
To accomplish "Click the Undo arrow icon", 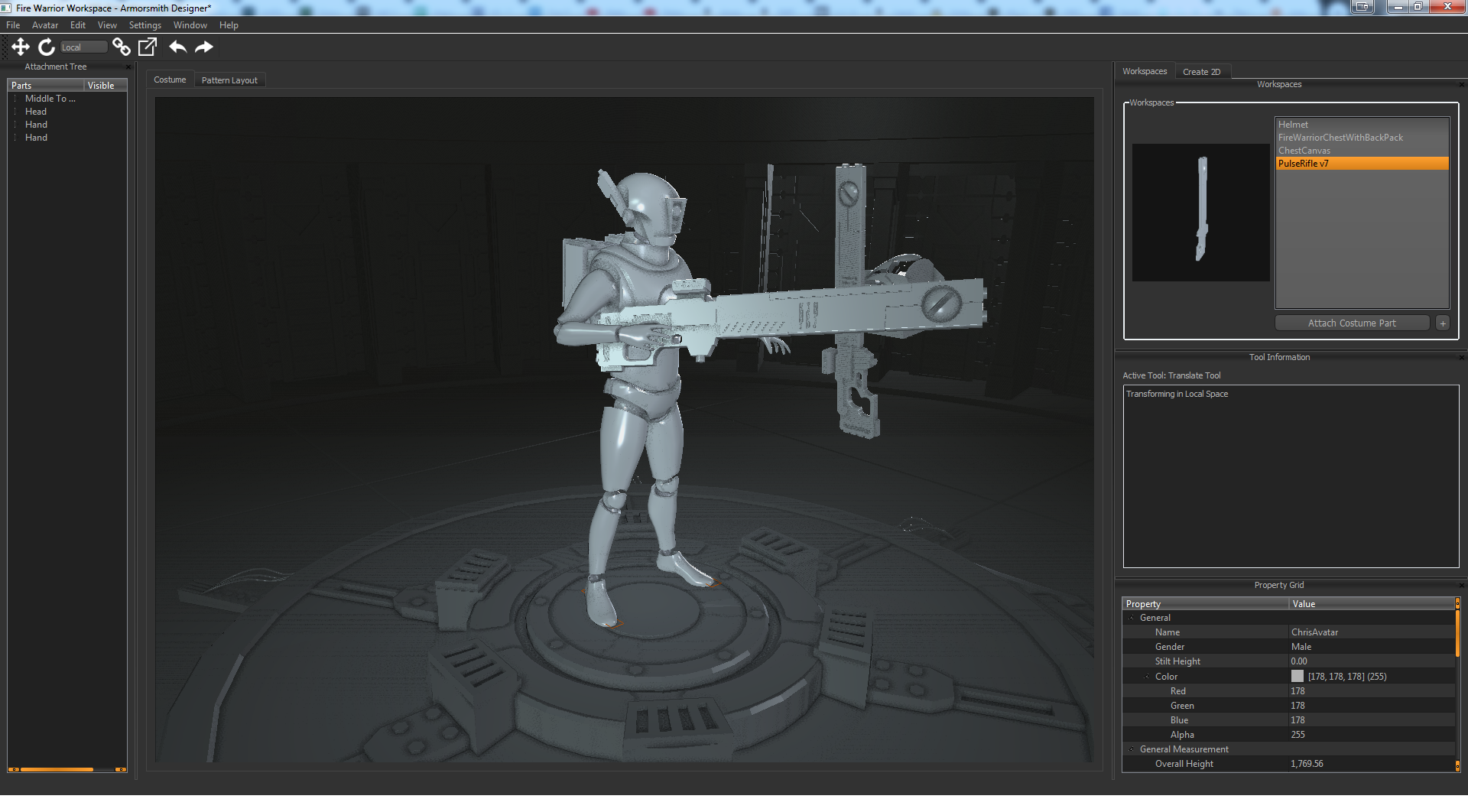I will [177, 47].
